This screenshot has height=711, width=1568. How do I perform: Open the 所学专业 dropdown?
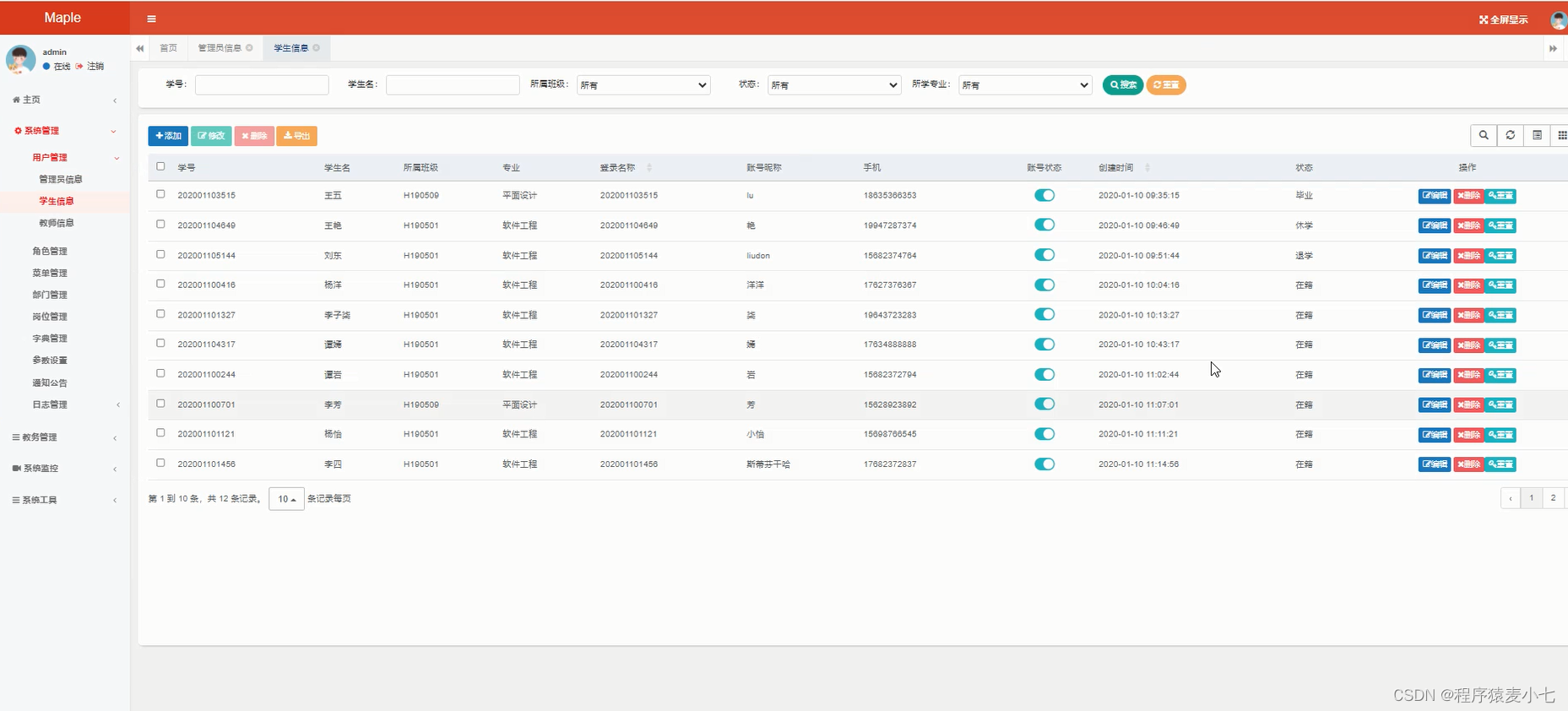[1025, 85]
